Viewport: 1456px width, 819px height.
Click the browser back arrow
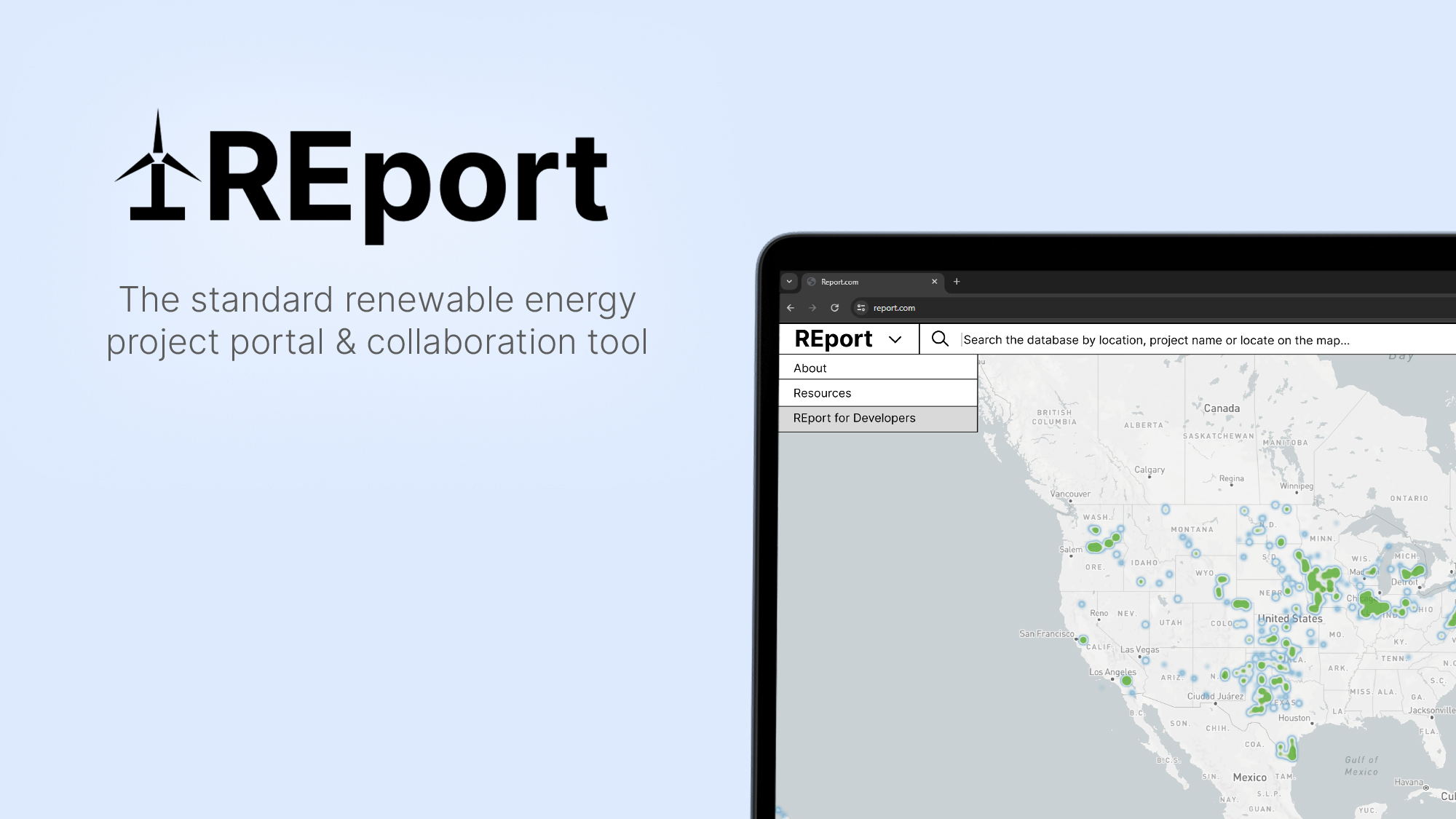click(791, 308)
